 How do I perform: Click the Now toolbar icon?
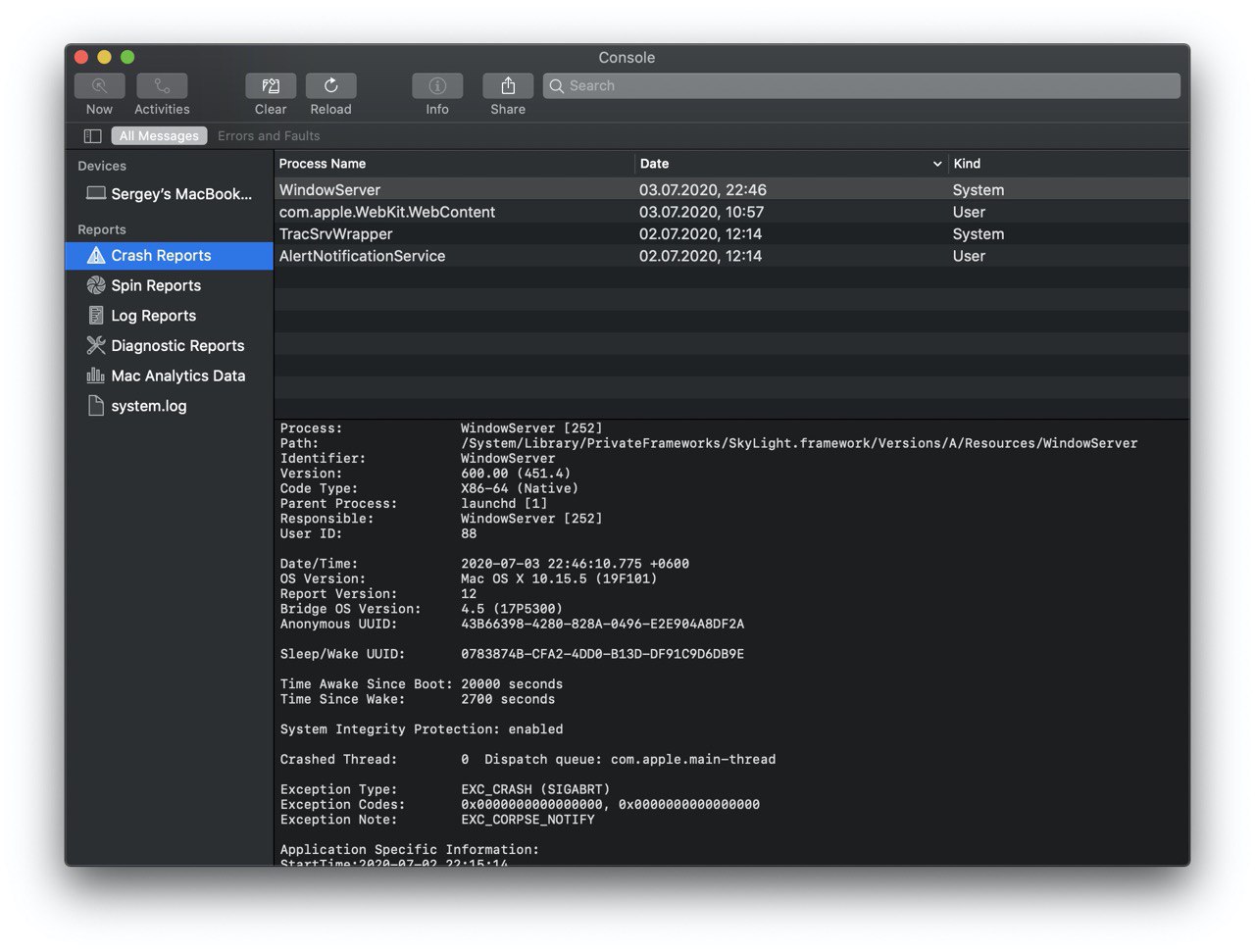pos(99,86)
